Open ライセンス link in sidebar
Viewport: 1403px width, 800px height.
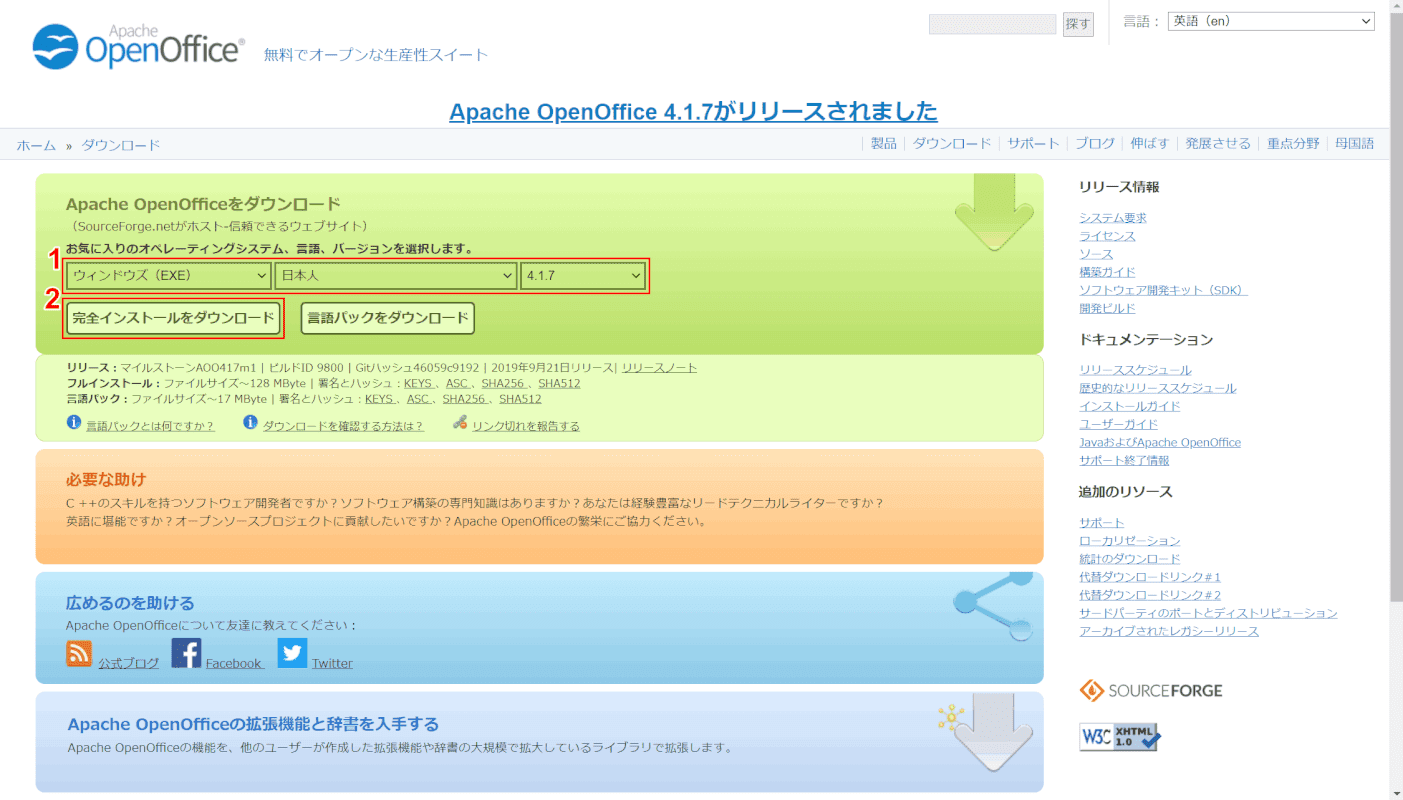click(1107, 236)
